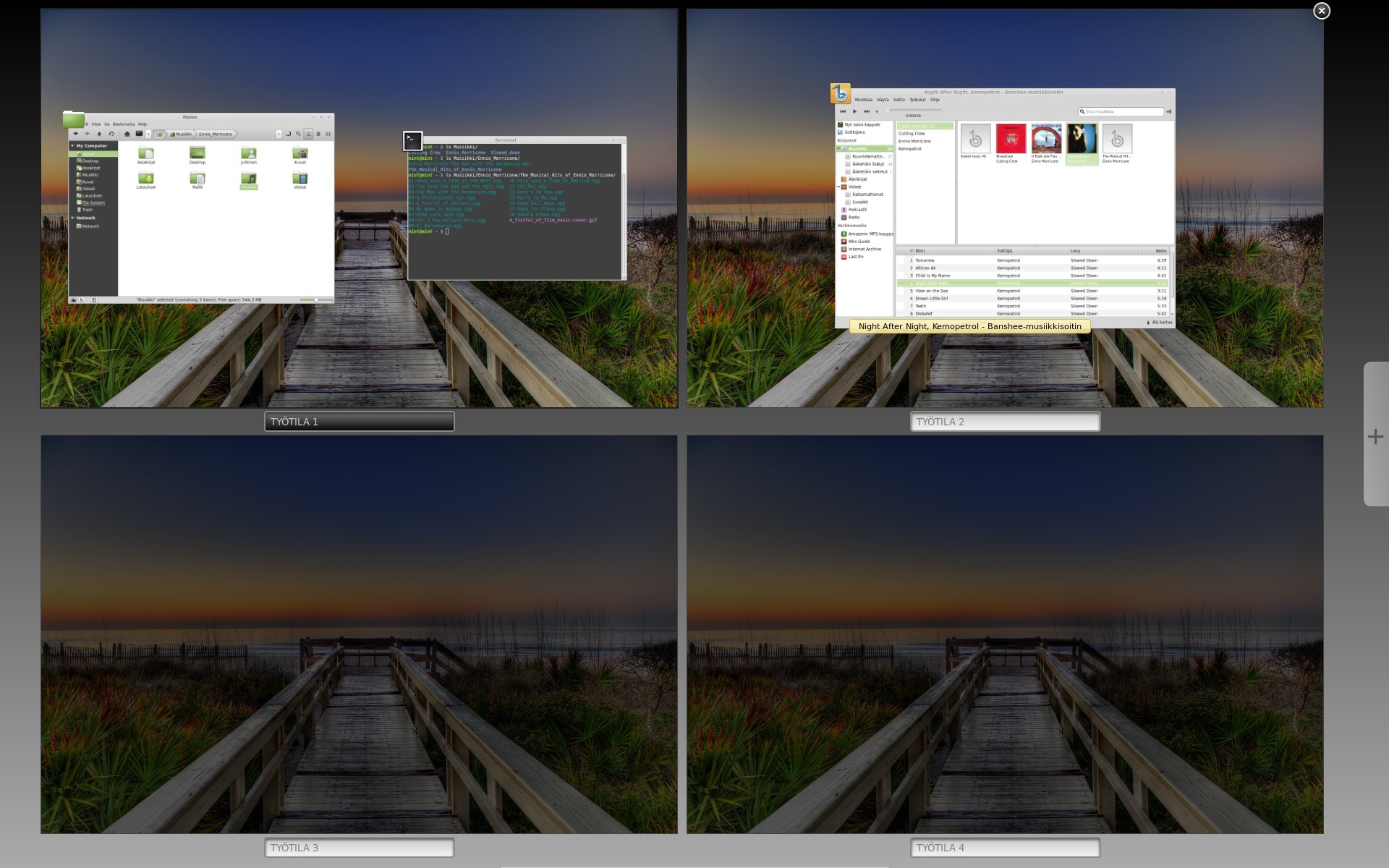The height and width of the screenshot is (868, 1389).
Task: Select the Mallit folder icon
Action: click(x=197, y=178)
